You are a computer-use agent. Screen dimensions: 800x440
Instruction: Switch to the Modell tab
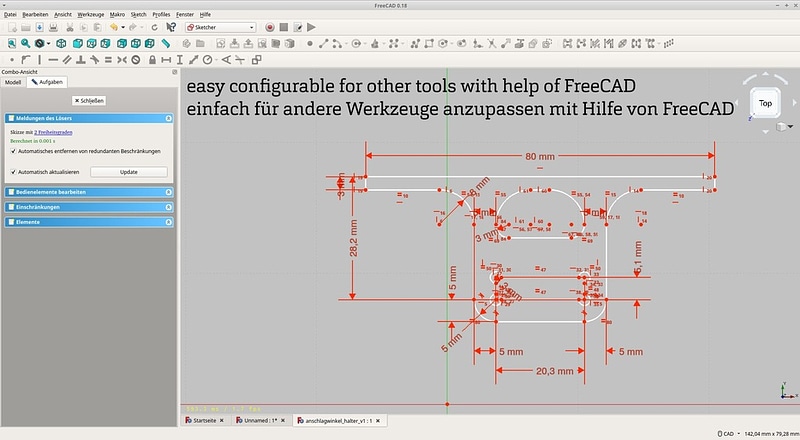coord(13,82)
